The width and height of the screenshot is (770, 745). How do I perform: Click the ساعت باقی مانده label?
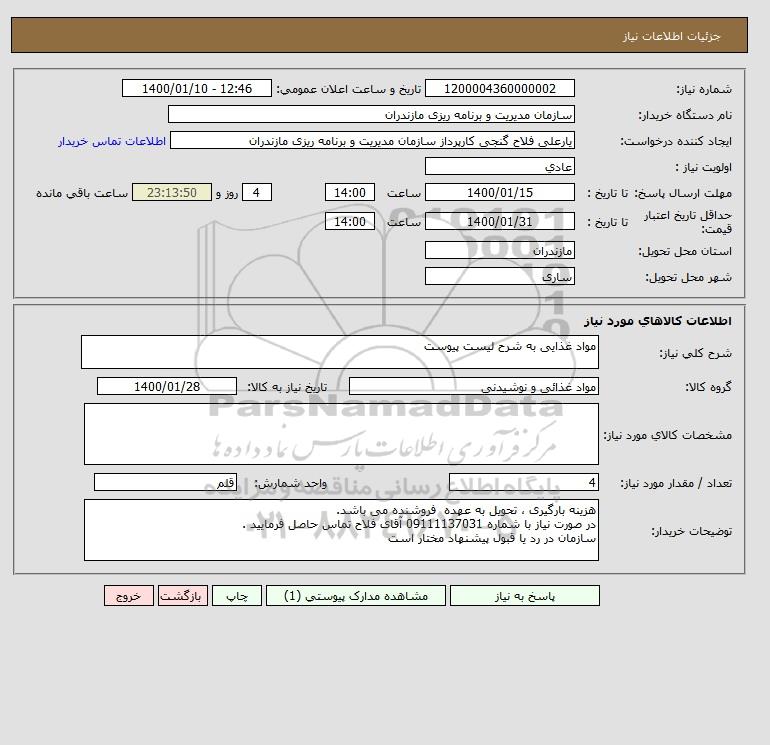point(82,193)
